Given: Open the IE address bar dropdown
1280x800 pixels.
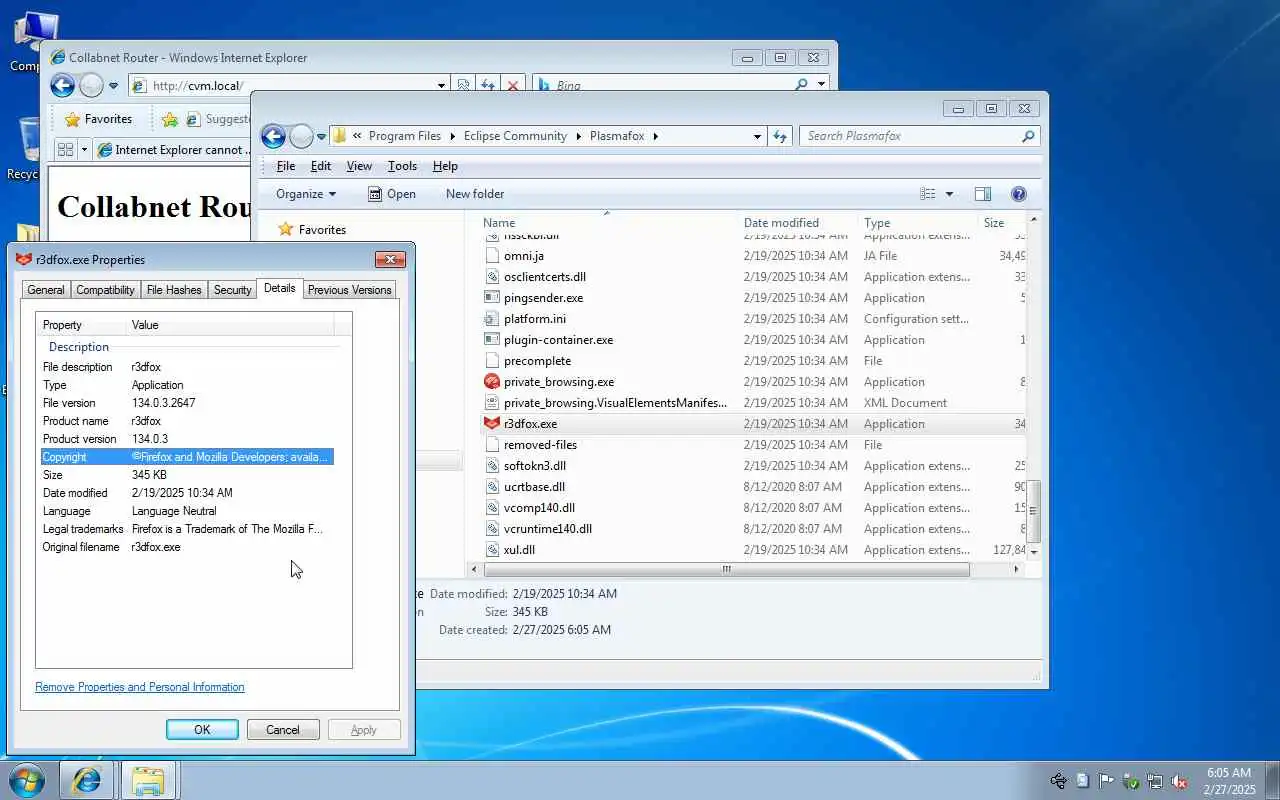Looking at the screenshot, I should pos(441,86).
